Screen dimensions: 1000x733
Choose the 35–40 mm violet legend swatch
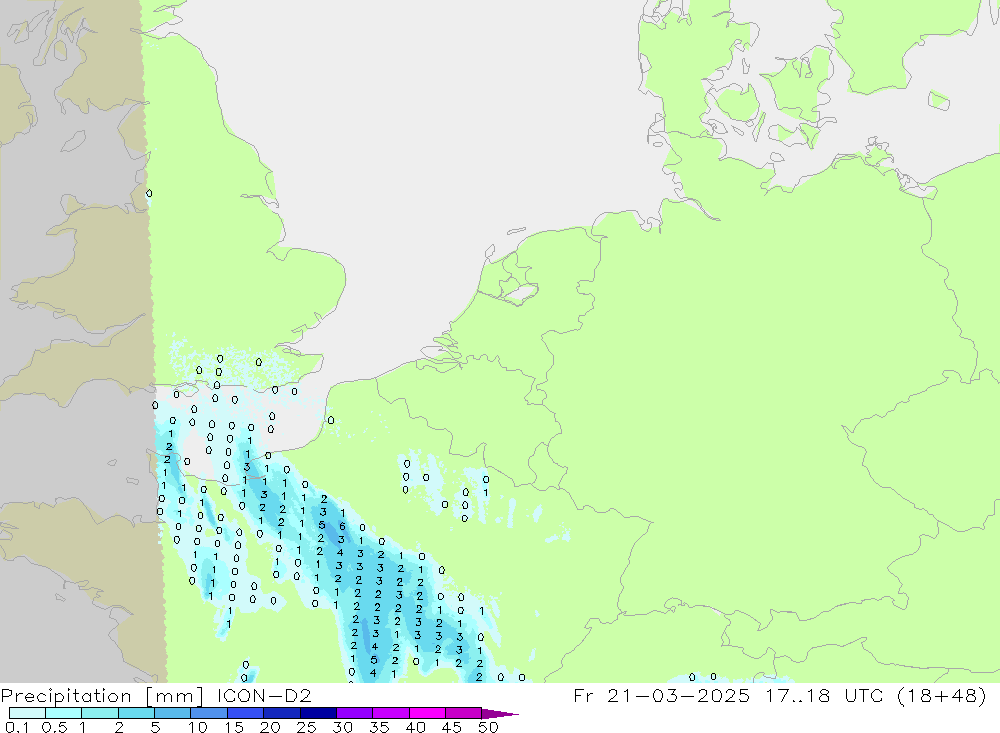point(391,713)
